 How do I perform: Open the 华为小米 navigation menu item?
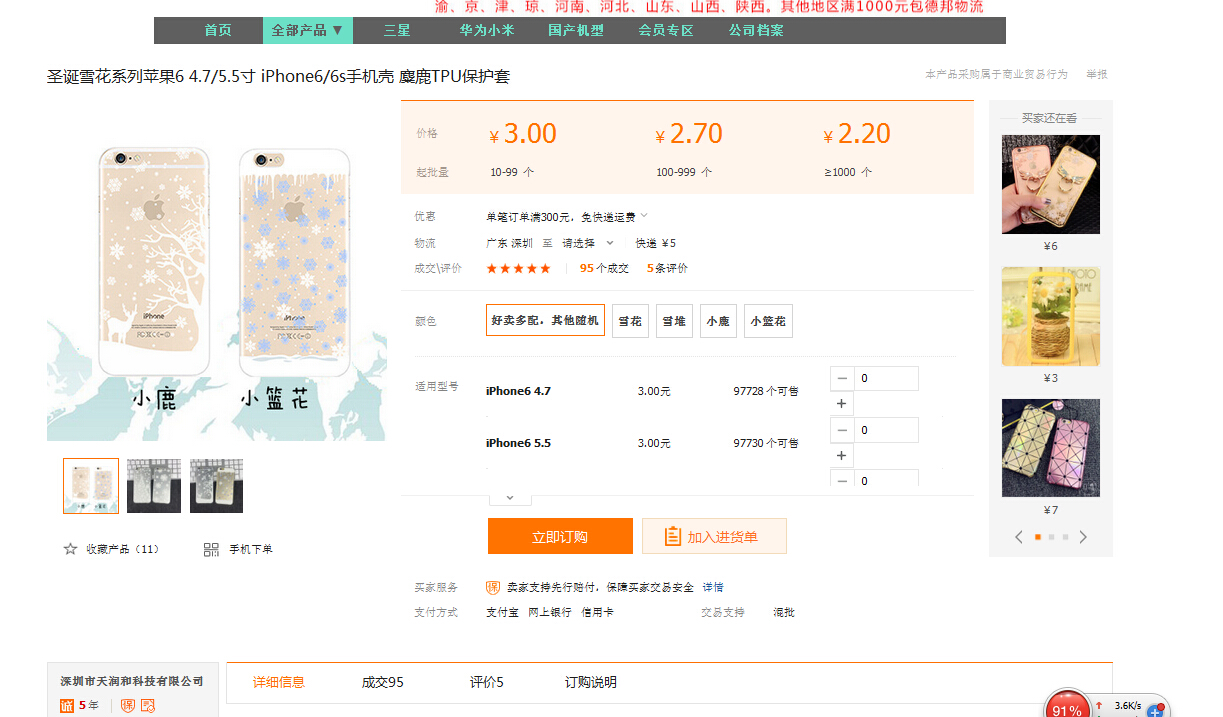(x=487, y=30)
